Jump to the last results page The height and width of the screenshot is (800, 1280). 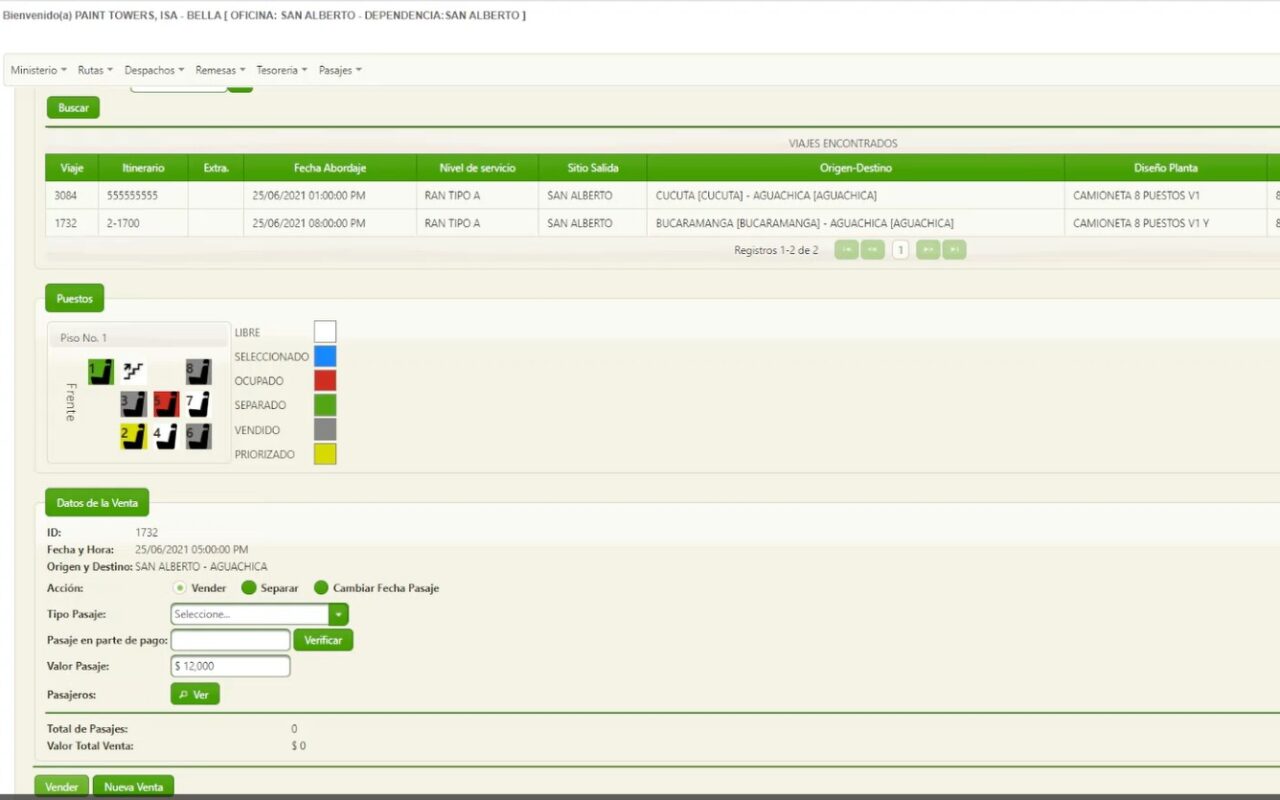pos(954,250)
